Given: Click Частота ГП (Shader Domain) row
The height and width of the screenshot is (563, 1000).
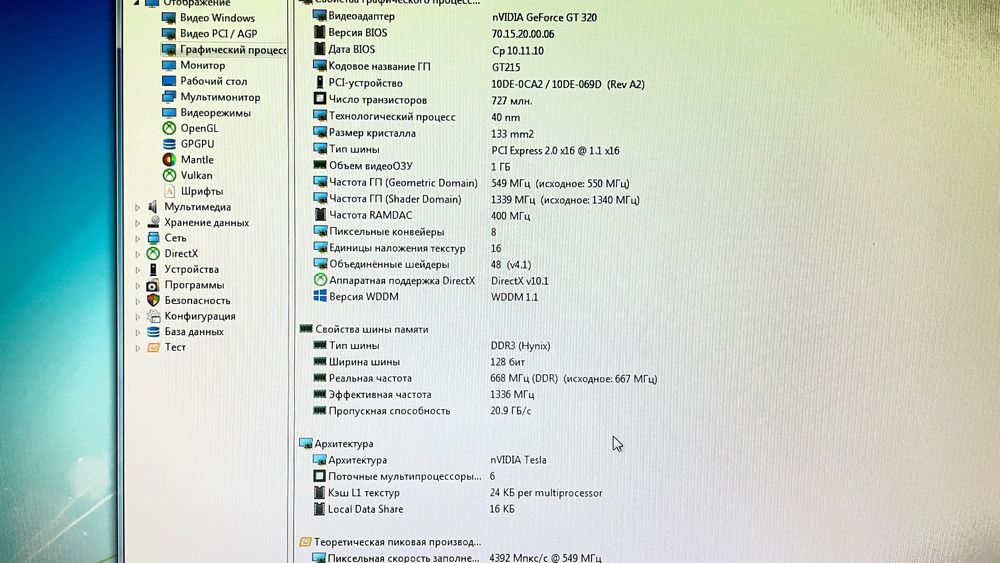Looking at the screenshot, I should click(476, 199).
